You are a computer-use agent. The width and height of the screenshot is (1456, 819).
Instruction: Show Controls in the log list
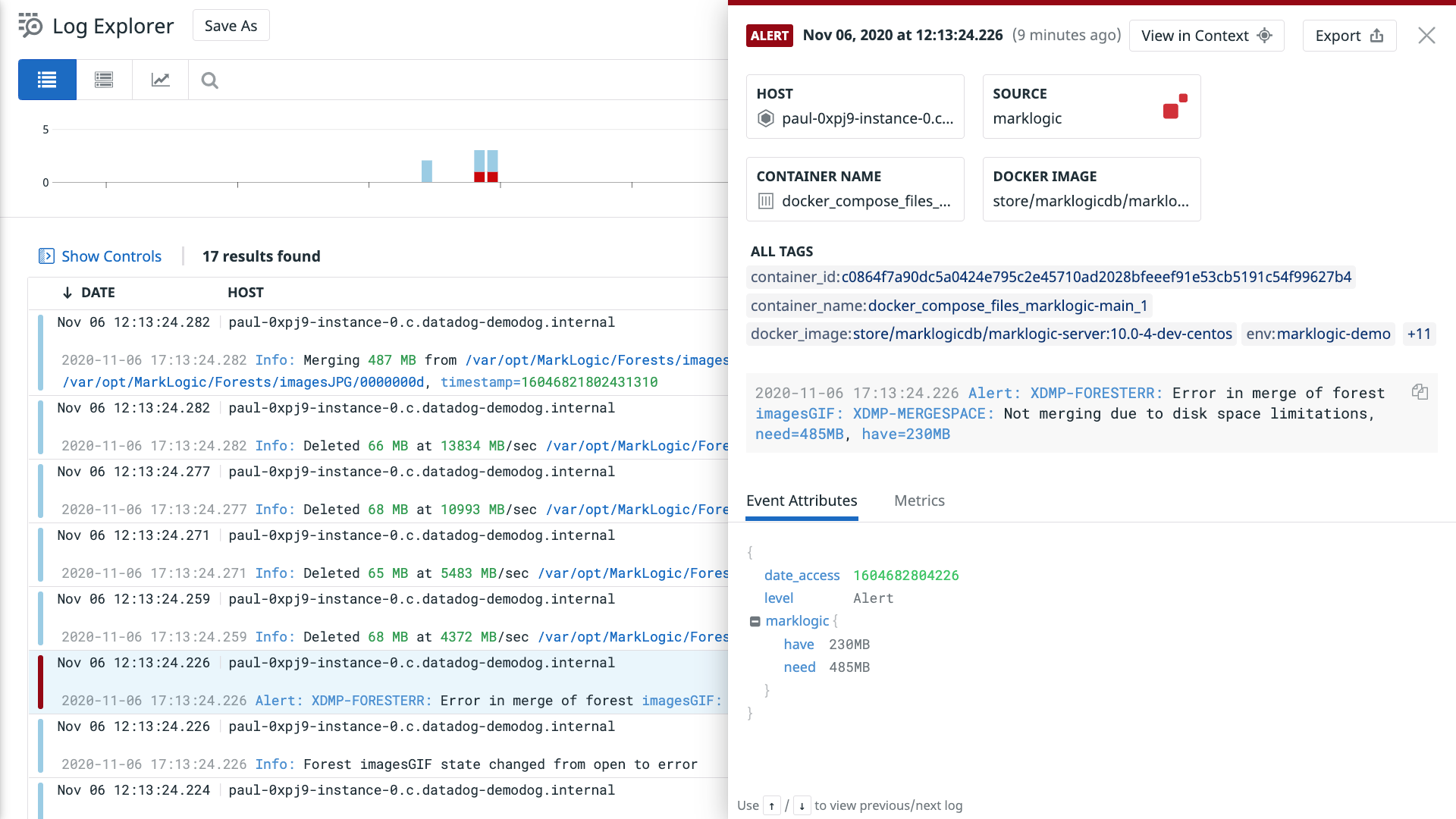tap(111, 256)
